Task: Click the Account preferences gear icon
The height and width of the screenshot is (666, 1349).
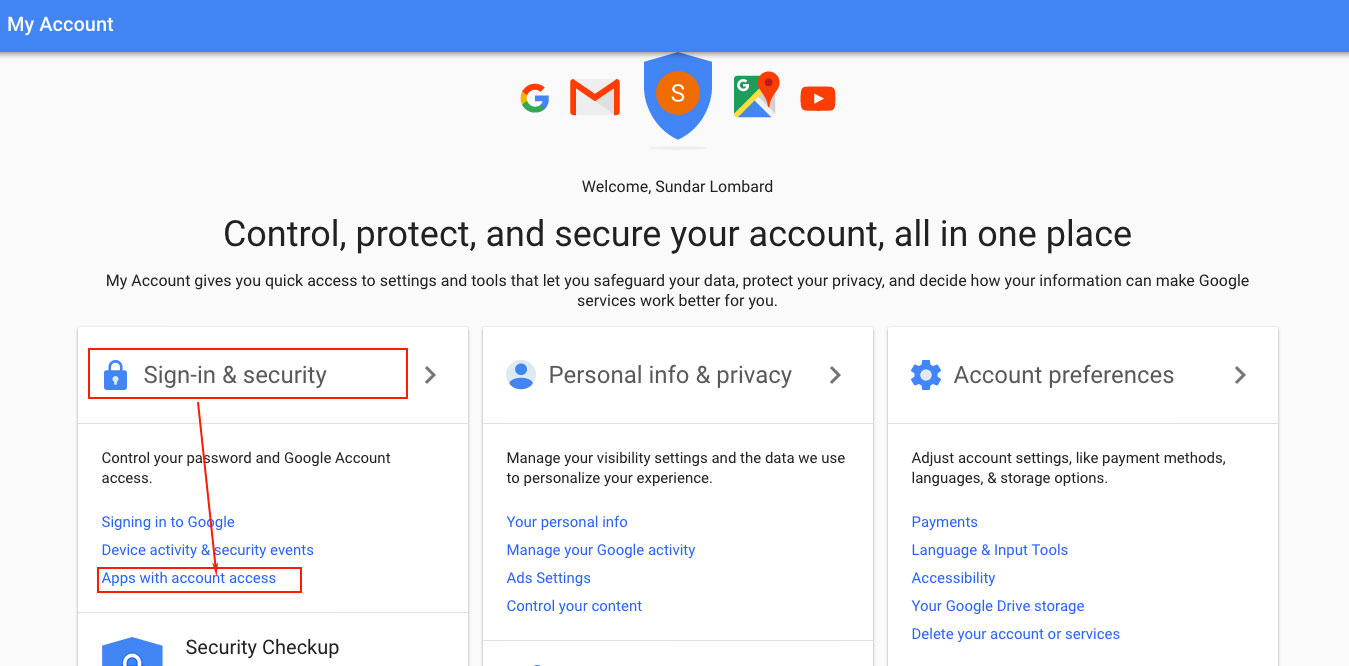Action: (926, 375)
